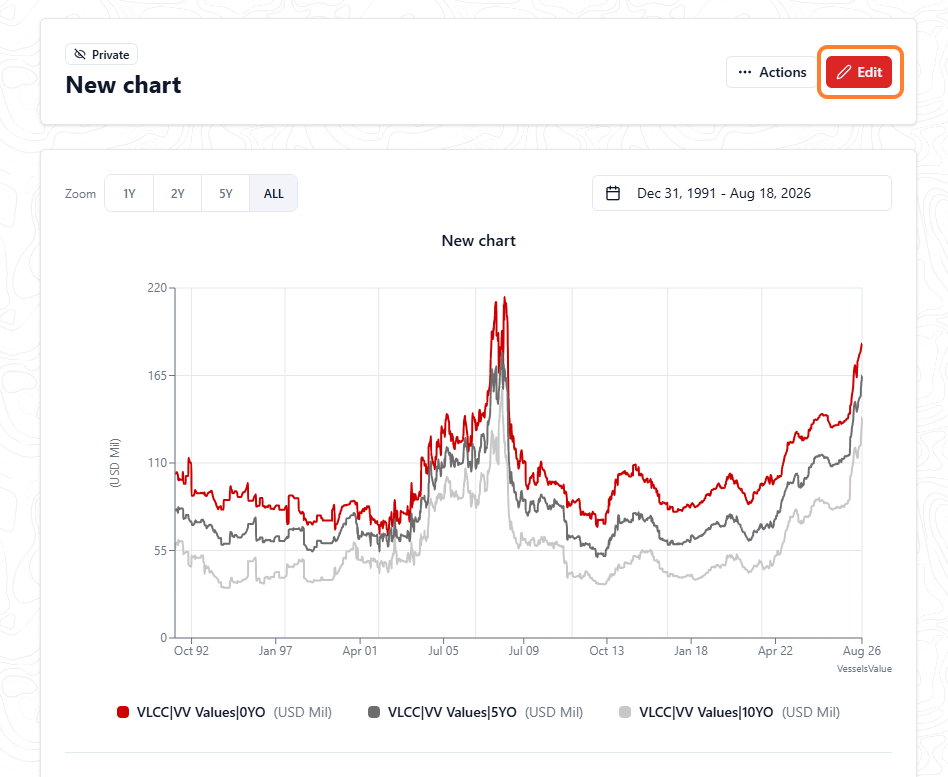Click the calendar icon in date field

click(613, 193)
